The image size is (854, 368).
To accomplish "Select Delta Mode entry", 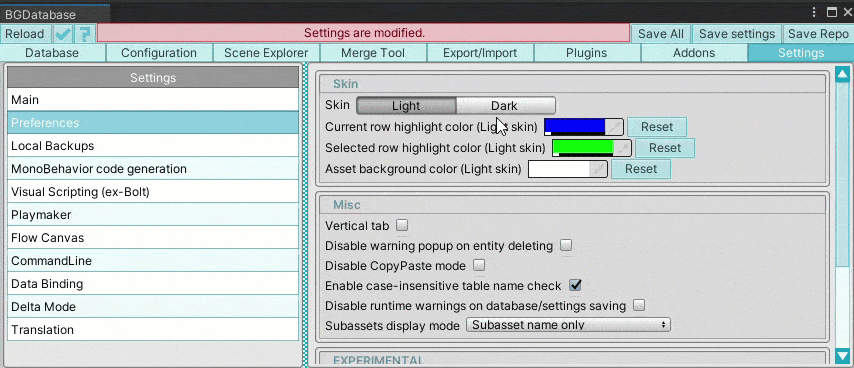I will click(x=153, y=307).
